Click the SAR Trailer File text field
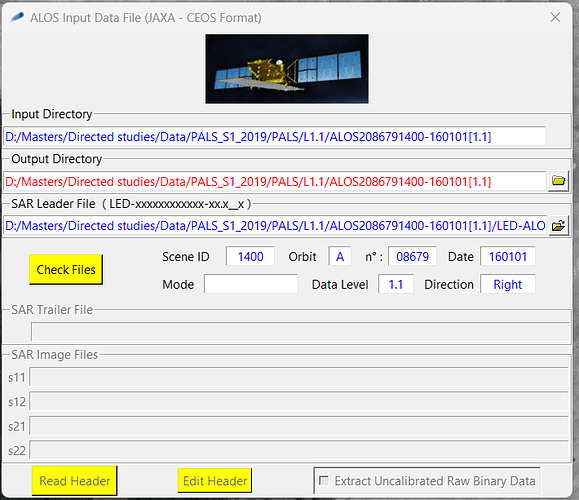The height and width of the screenshot is (500, 579). (301, 331)
